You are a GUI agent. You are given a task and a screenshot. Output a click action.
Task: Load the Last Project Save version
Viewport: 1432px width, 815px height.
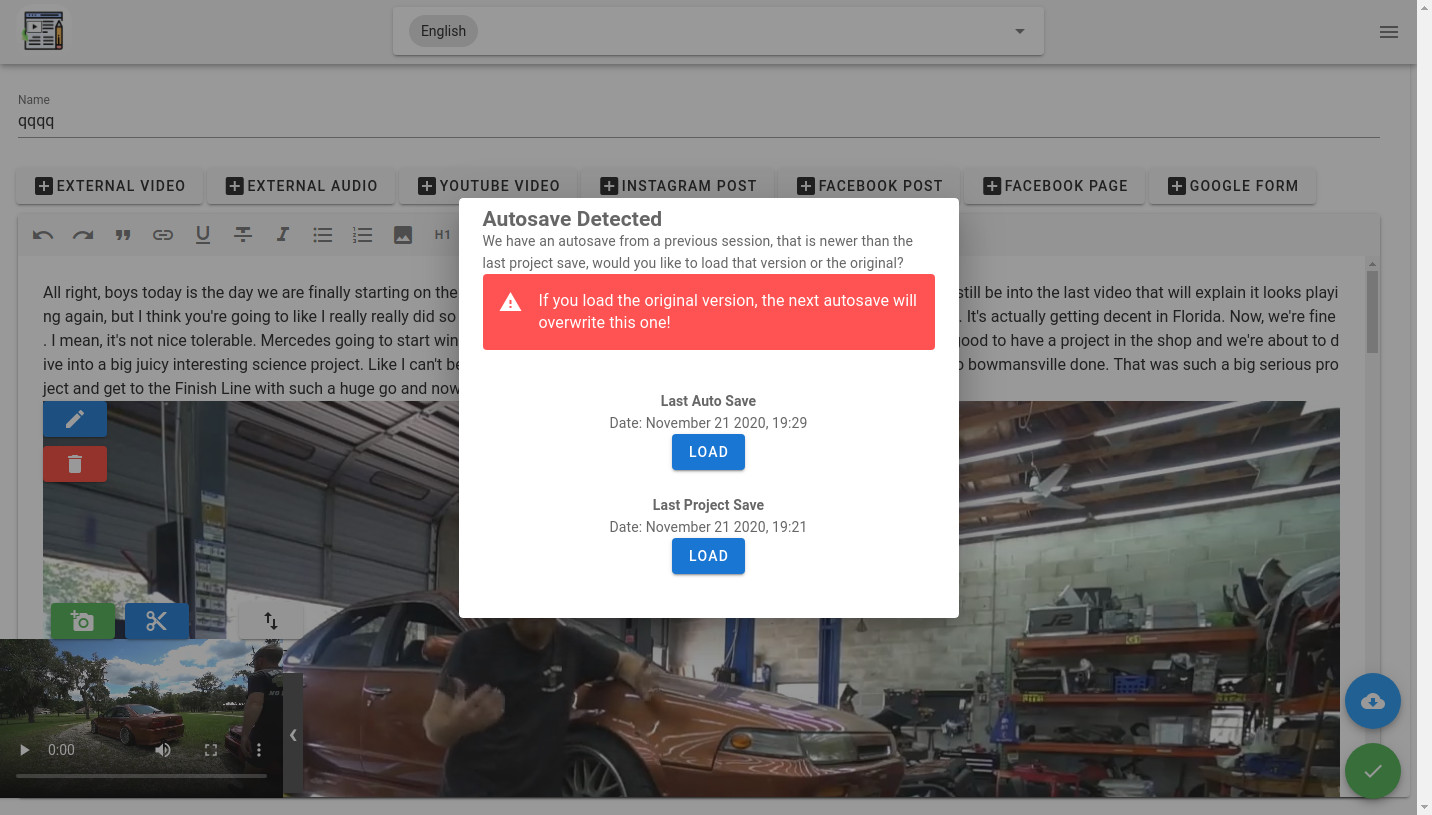(708, 556)
